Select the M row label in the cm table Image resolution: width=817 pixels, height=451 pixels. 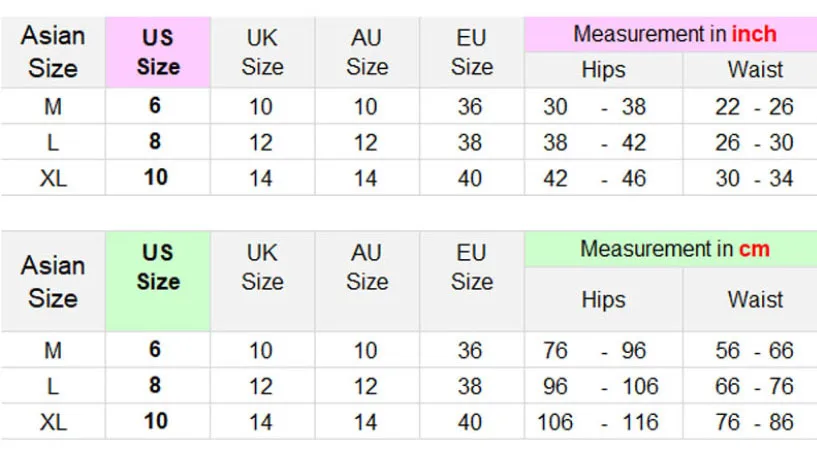[53, 351]
